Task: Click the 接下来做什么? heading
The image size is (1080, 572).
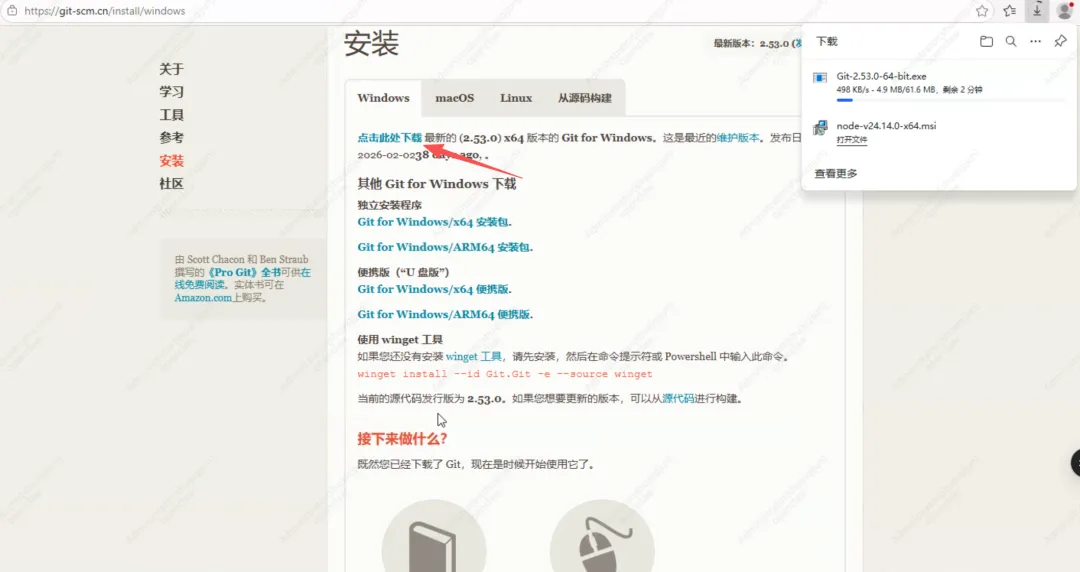Action: pyautogui.click(x=402, y=439)
